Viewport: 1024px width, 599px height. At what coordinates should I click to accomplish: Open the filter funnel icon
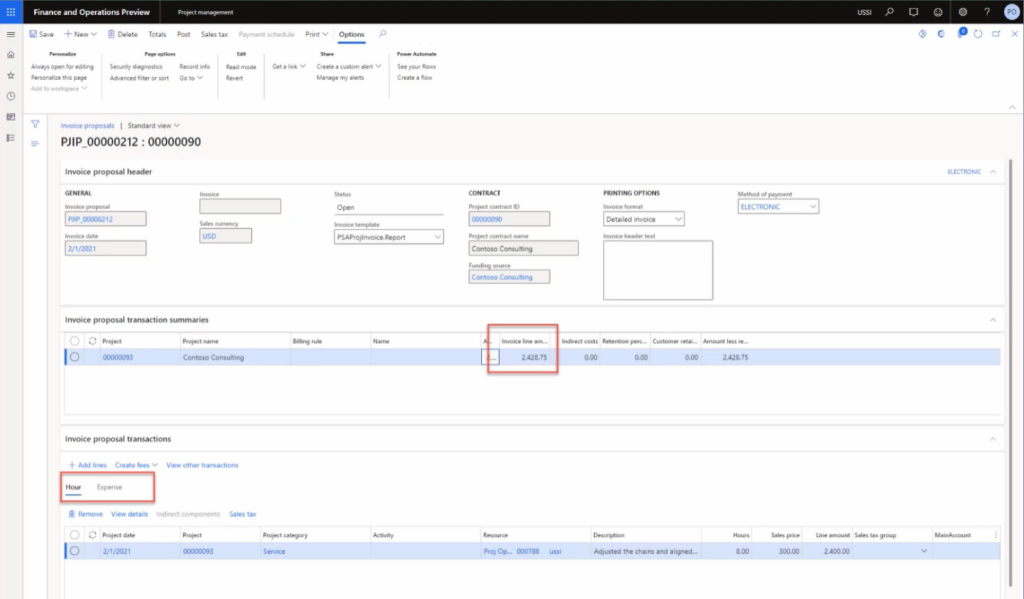(35, 124)
